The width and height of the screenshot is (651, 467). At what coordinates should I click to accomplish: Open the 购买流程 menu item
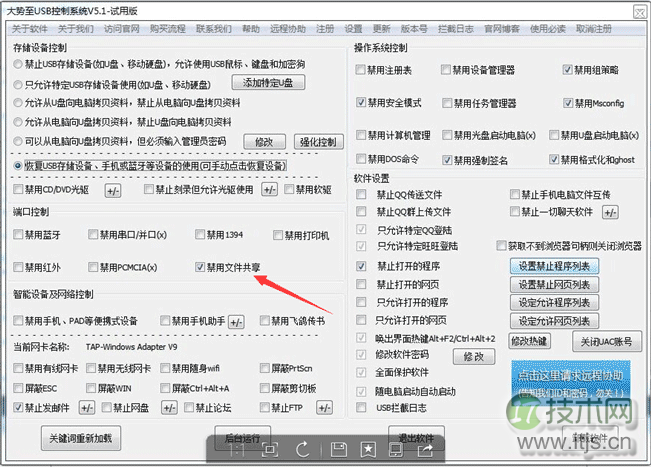(x=167, y=29)
